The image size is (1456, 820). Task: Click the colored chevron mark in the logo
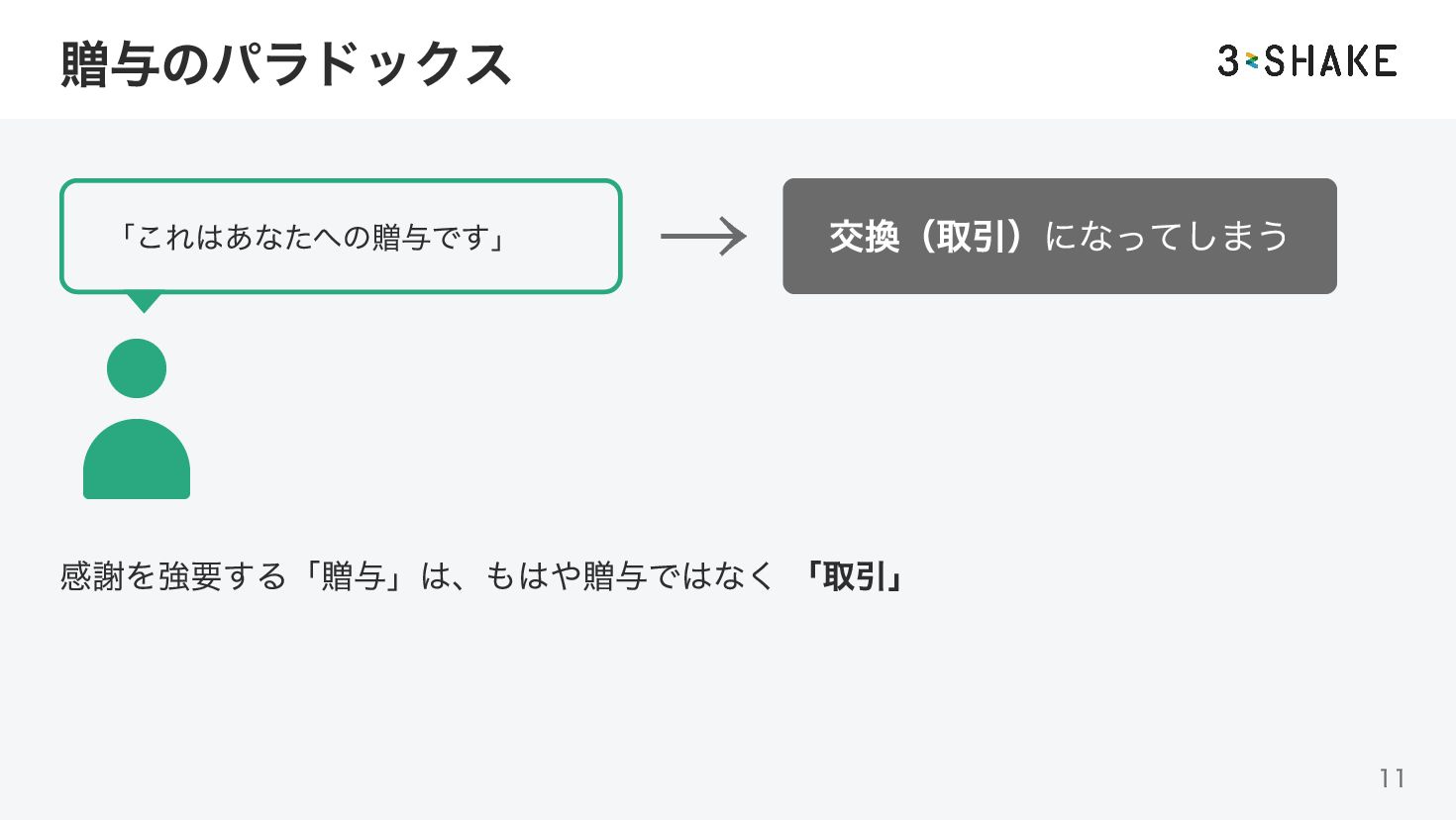[x=1252, y=61]
